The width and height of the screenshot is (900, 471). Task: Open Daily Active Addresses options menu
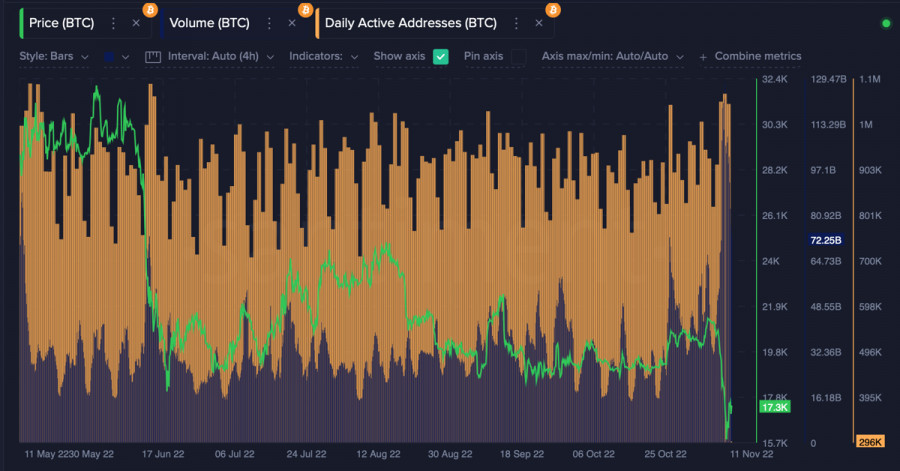516,23
